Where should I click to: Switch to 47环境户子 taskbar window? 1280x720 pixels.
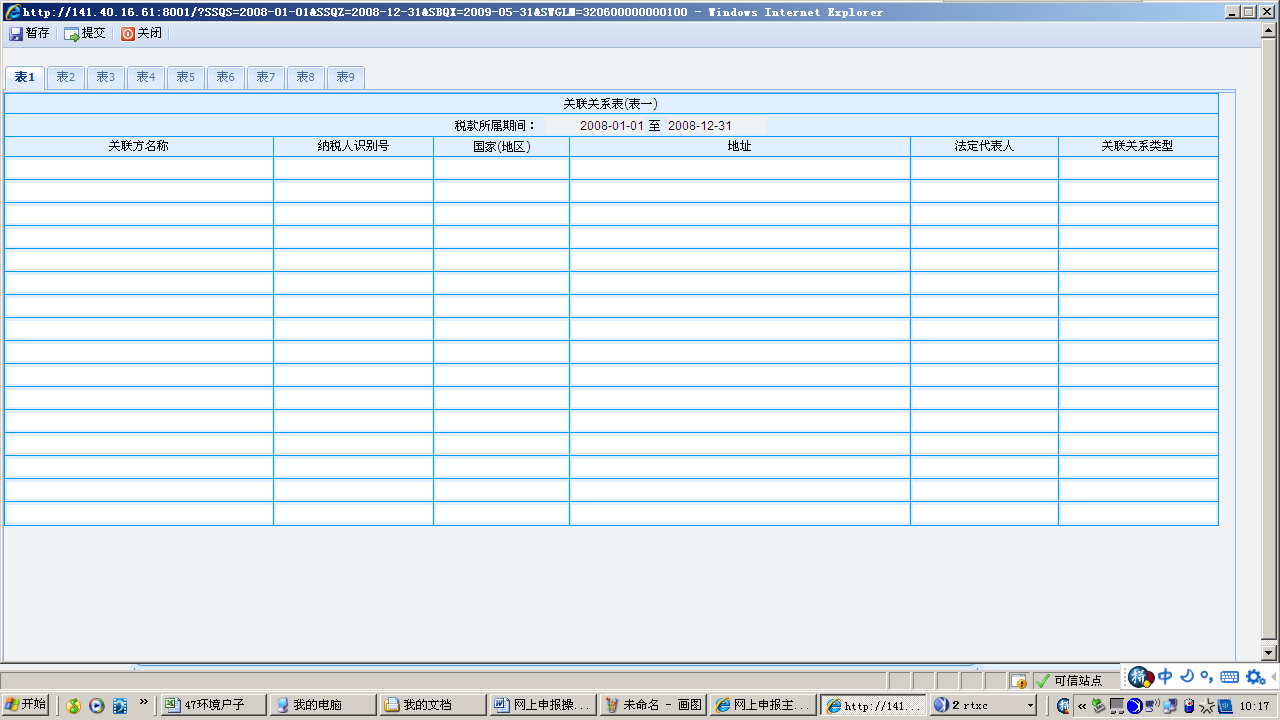(214, 705)
